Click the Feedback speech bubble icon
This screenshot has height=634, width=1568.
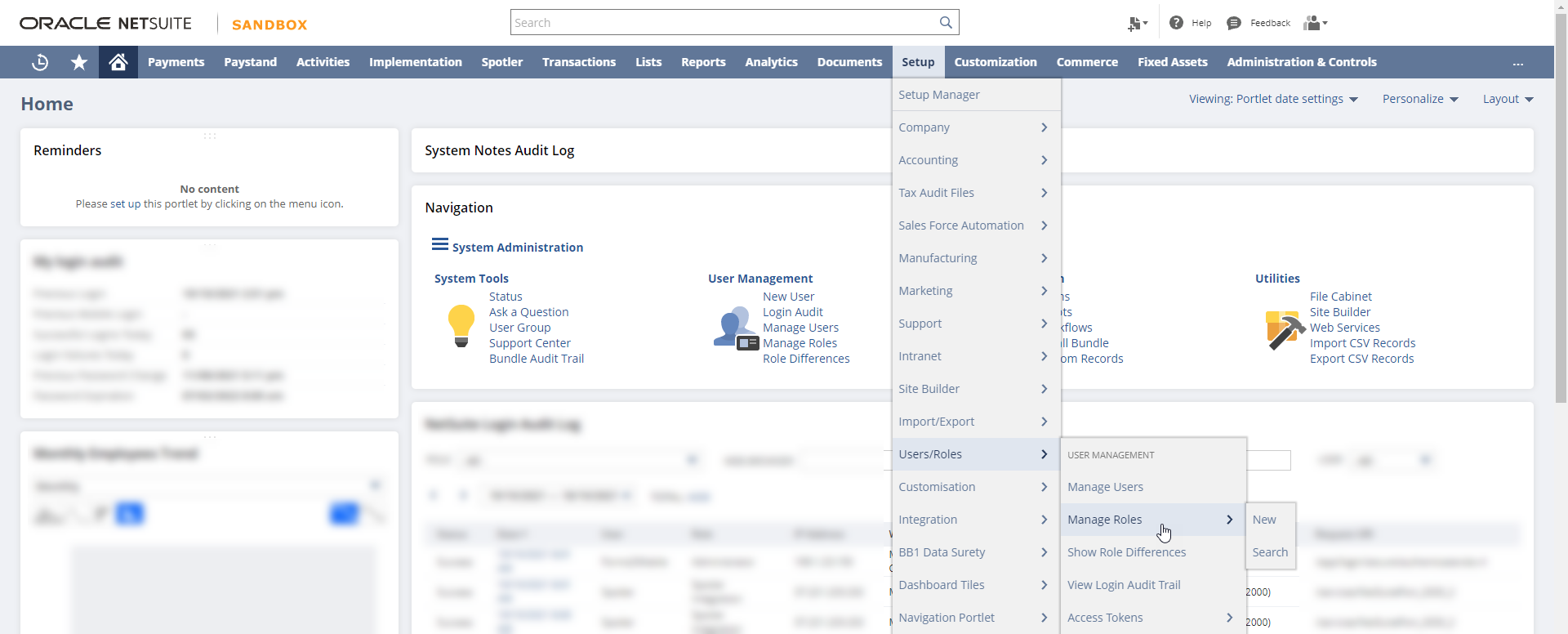1234,23
